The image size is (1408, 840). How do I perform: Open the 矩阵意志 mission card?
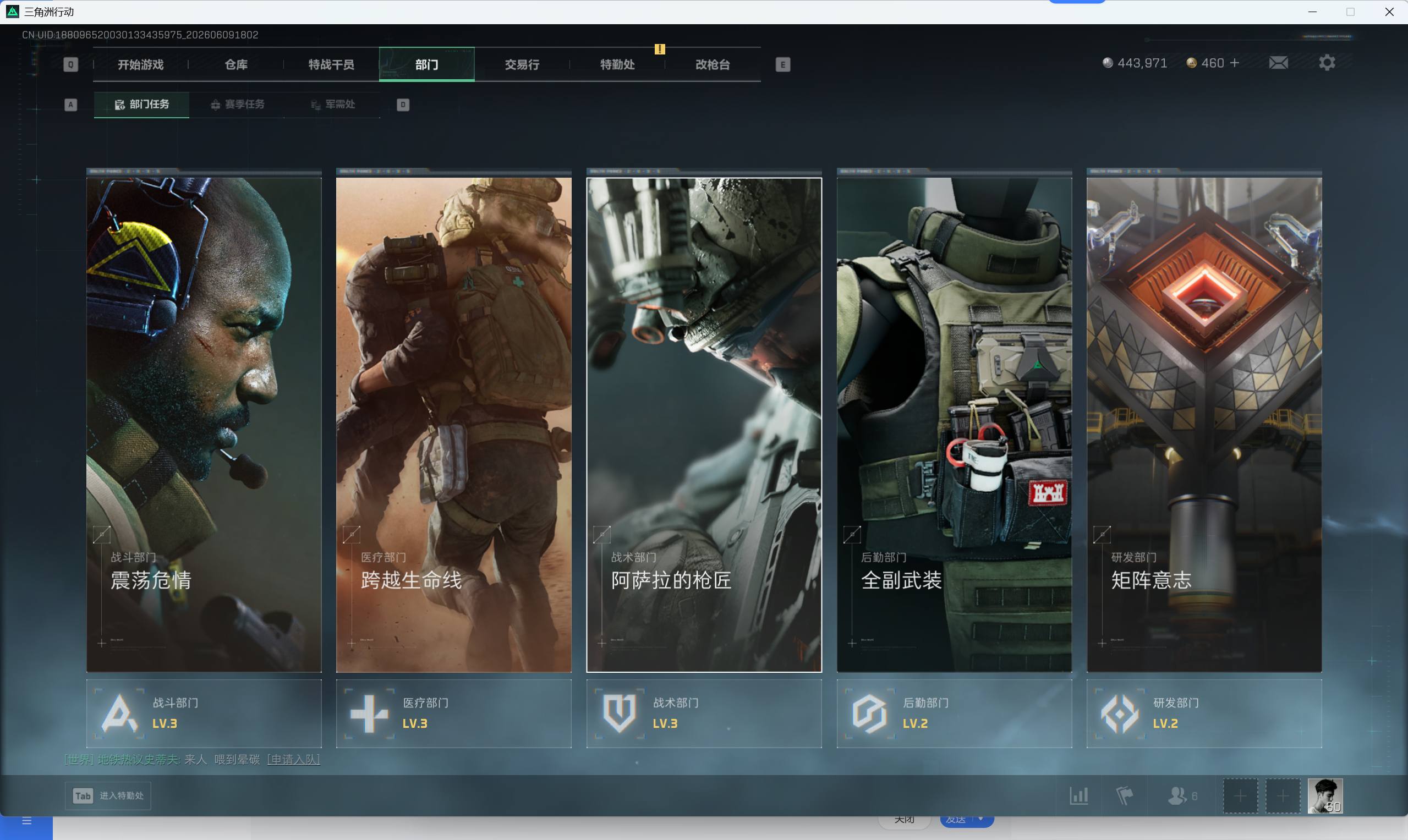click(x=1204, y=425)
